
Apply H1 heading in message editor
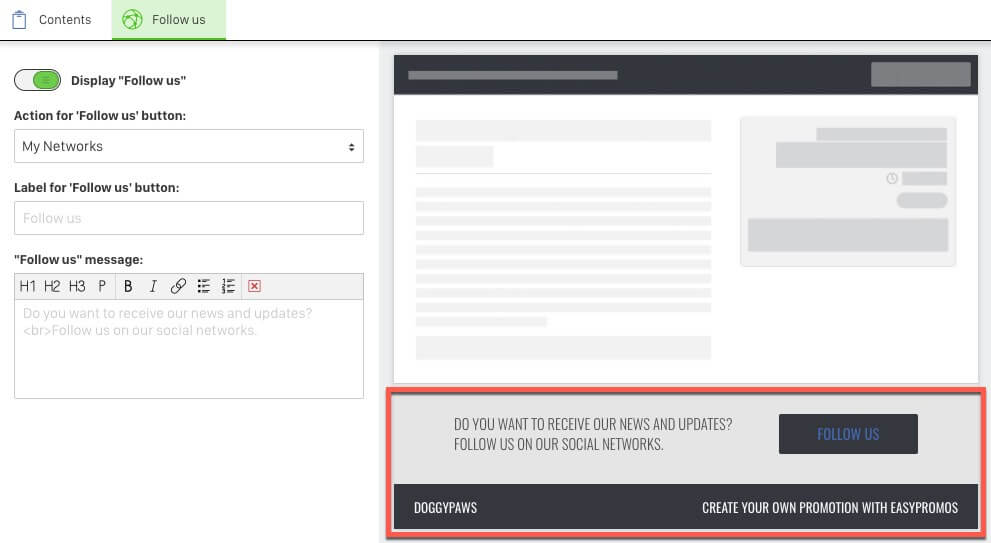pos(27,286)
